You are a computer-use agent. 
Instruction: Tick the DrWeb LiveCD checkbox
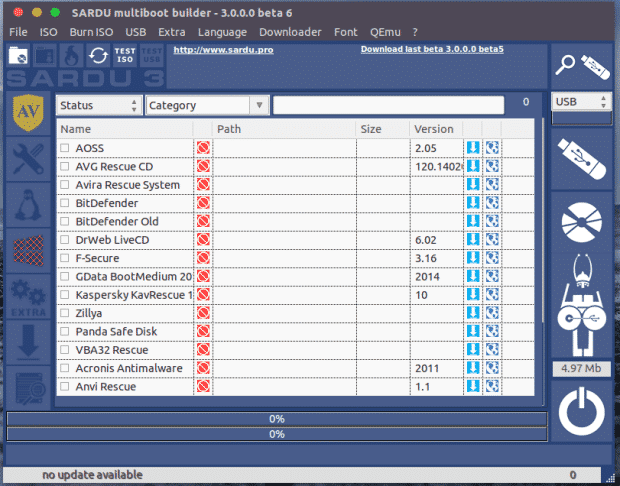pyautogui.click(x=64, y=240)
